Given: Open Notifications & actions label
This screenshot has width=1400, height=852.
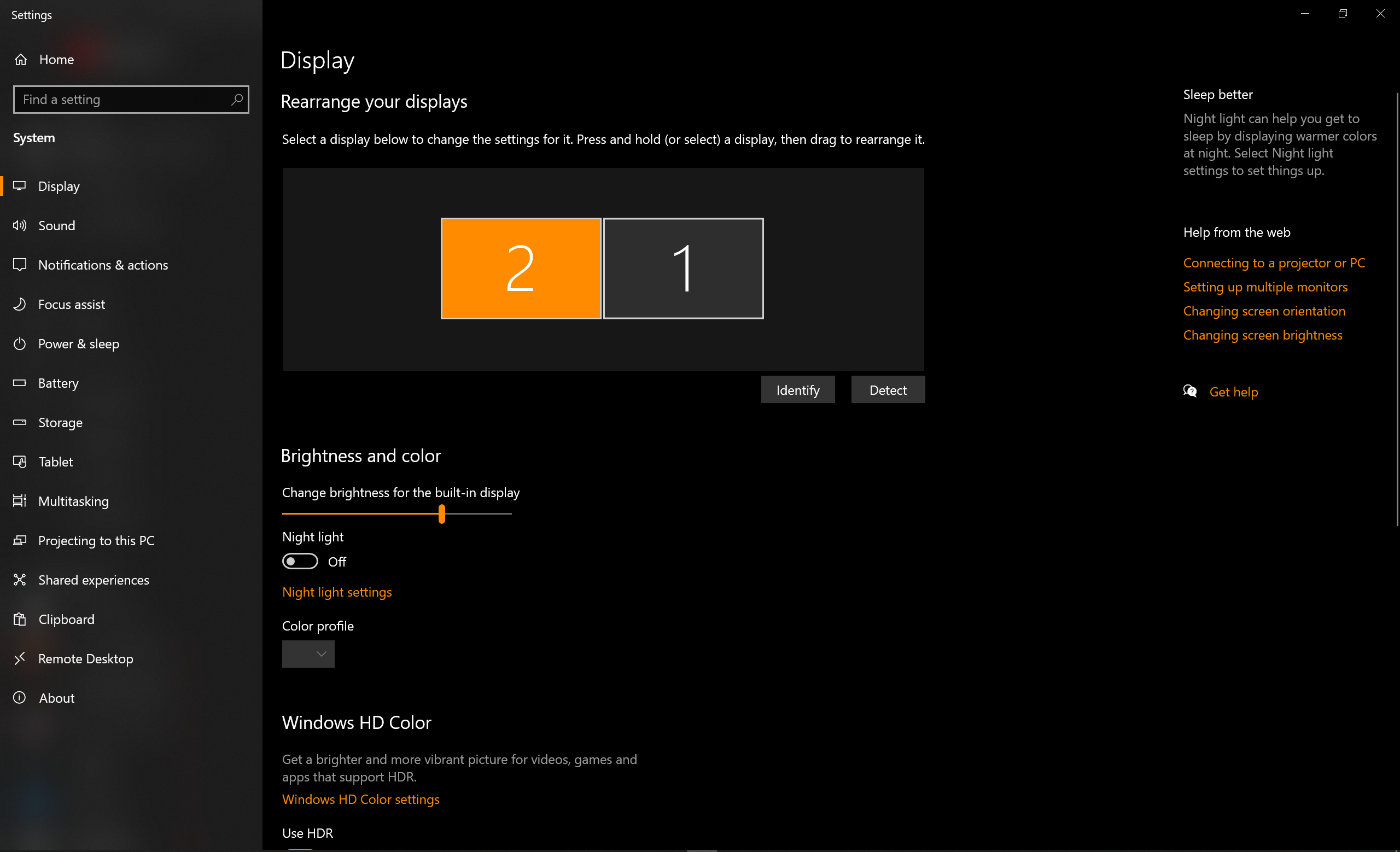Looking at the screenshot, I should [x=103, y=265].
